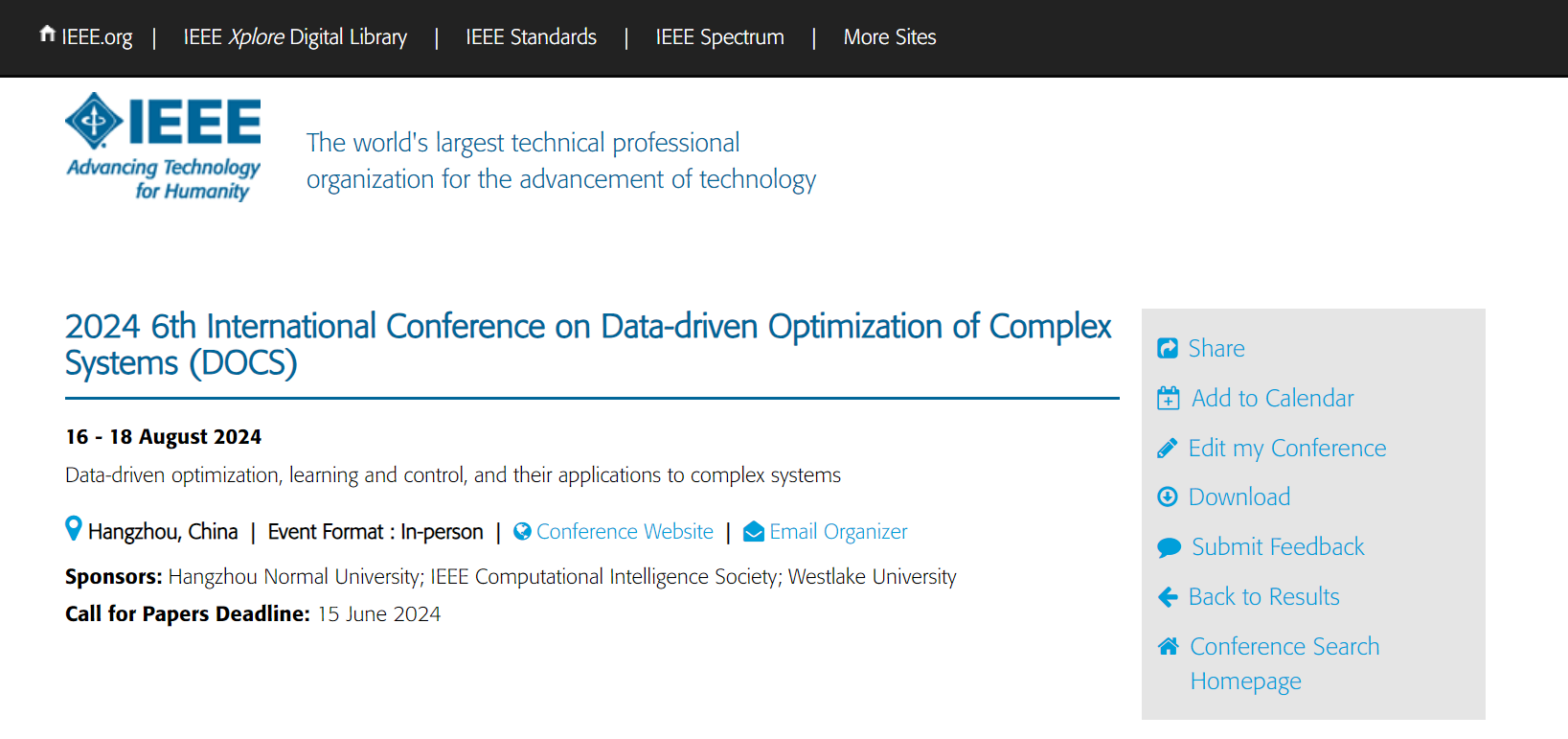Open Submit Feedback
Screen dimensions: 1568x739
[1278, 546]
